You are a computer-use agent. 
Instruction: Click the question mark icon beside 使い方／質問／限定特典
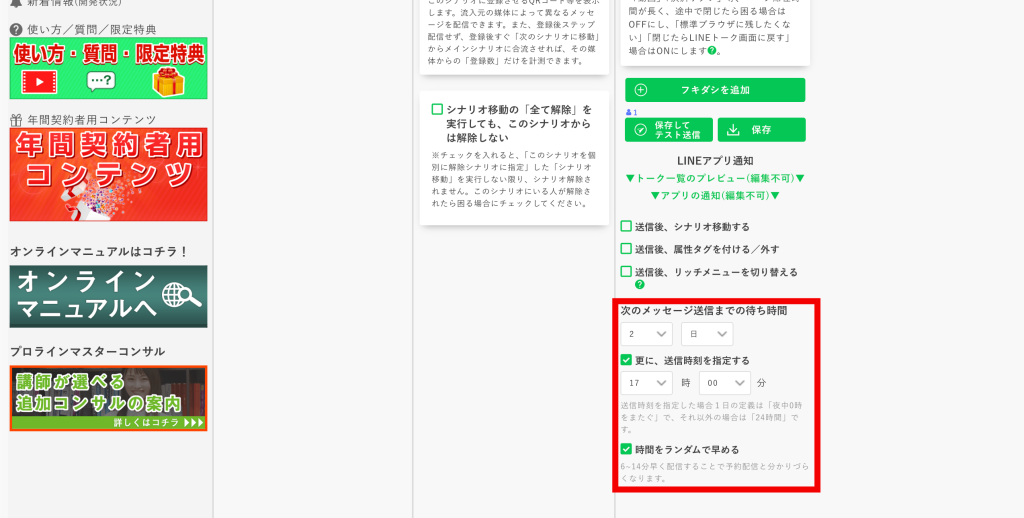16,29
